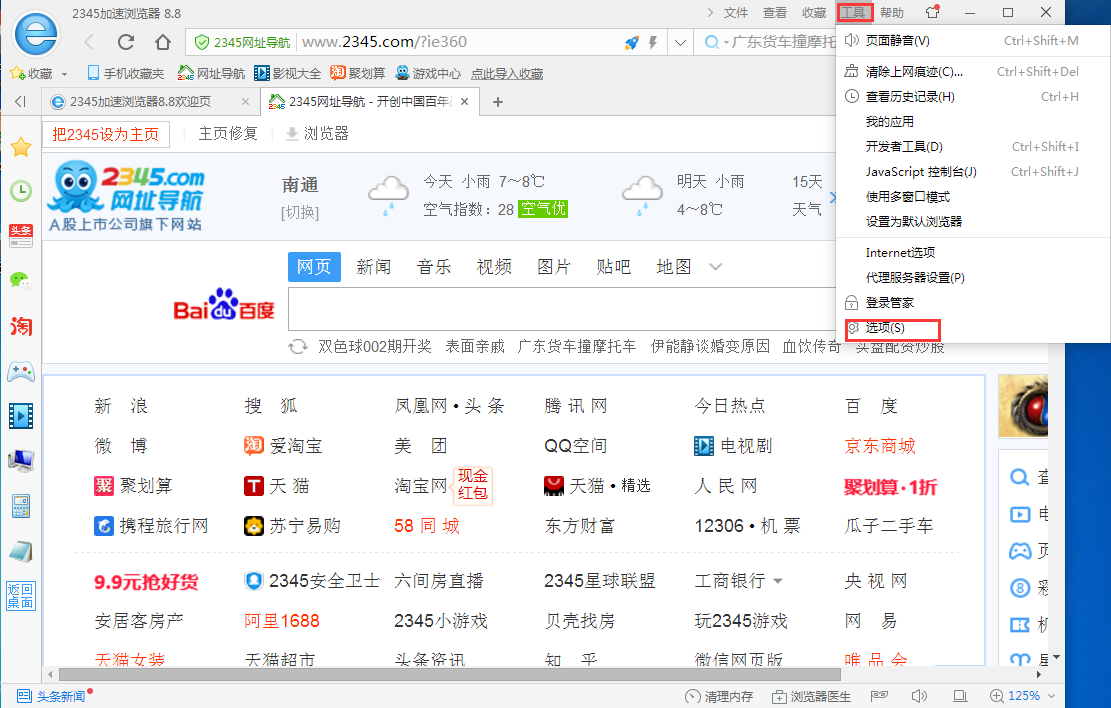Screen dimensions: 1111x708
Task: Select the 视频 search tab
Action: 494,267
